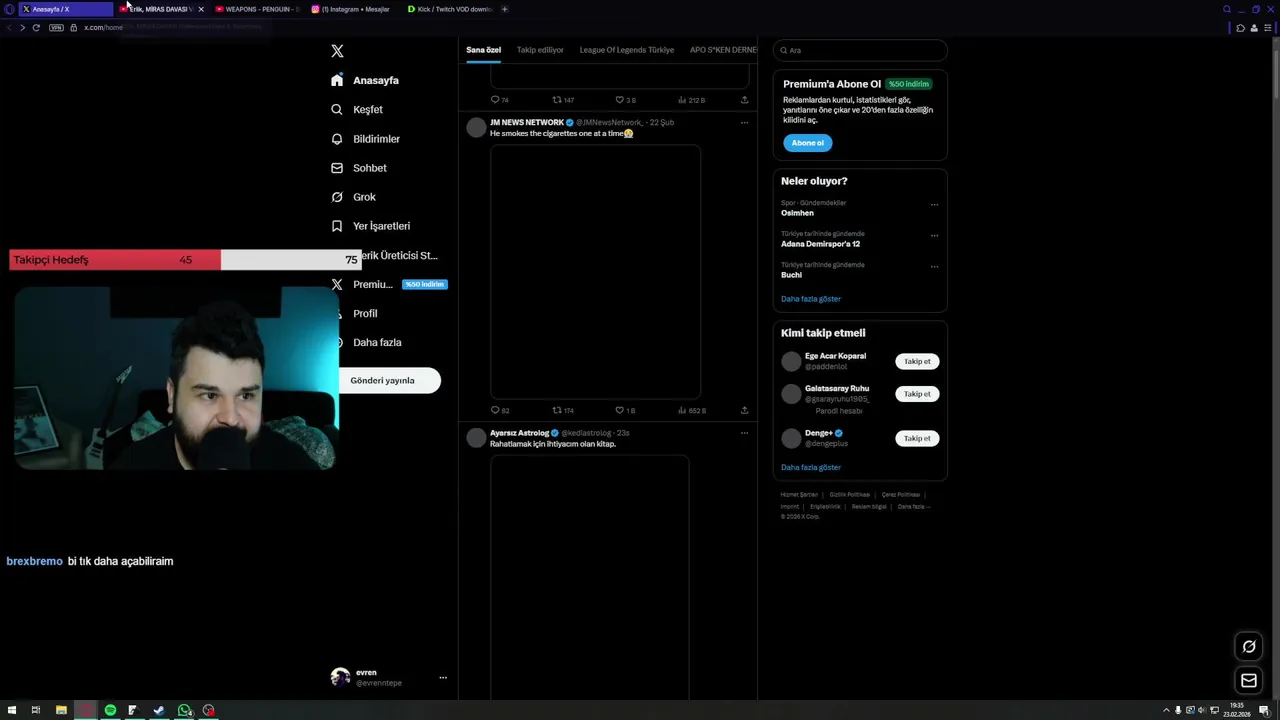Open Yer İşaretleri bookmarks
The width and height of the screenshot is (1280, 720).
pyautogui.click(x=370, y=226)
